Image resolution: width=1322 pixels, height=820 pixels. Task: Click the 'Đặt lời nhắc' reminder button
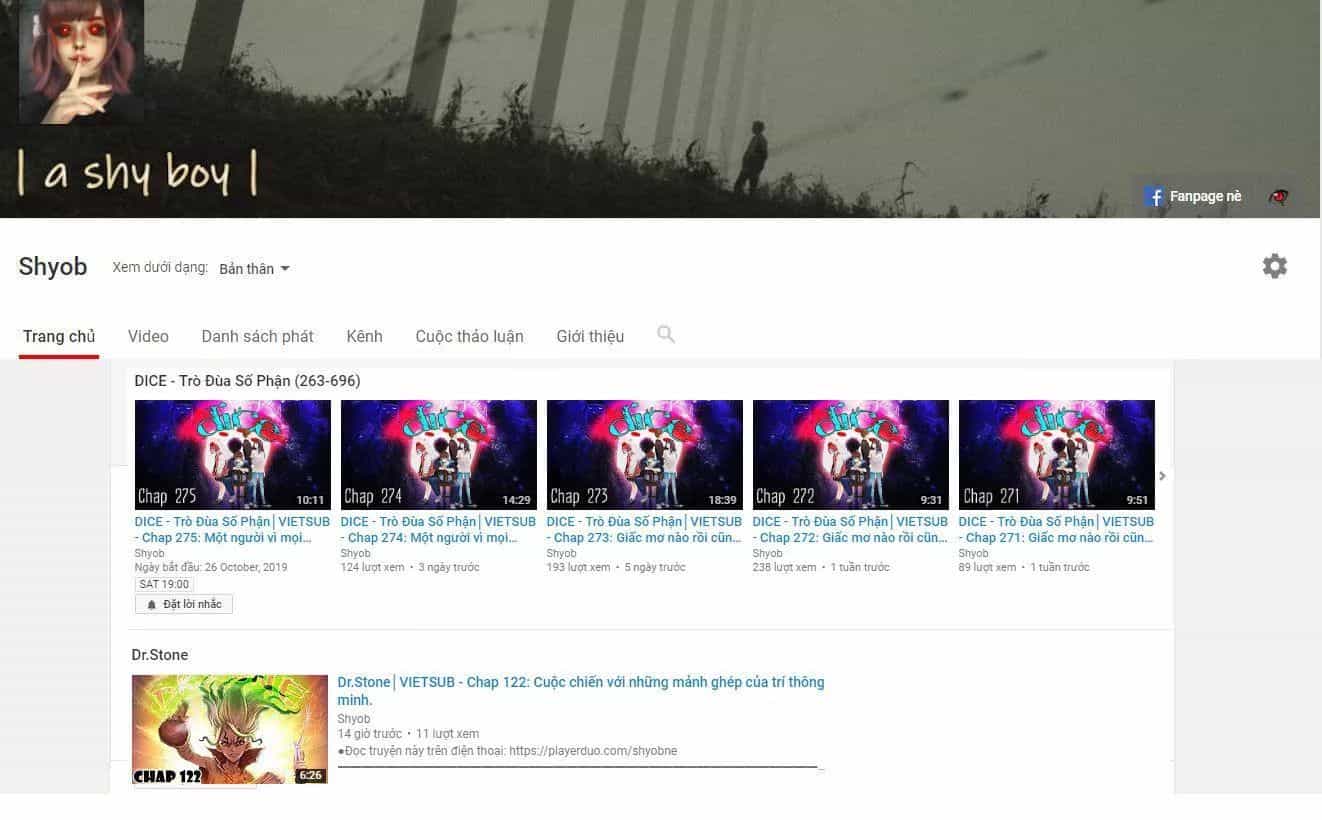click(x=184, y=604)
